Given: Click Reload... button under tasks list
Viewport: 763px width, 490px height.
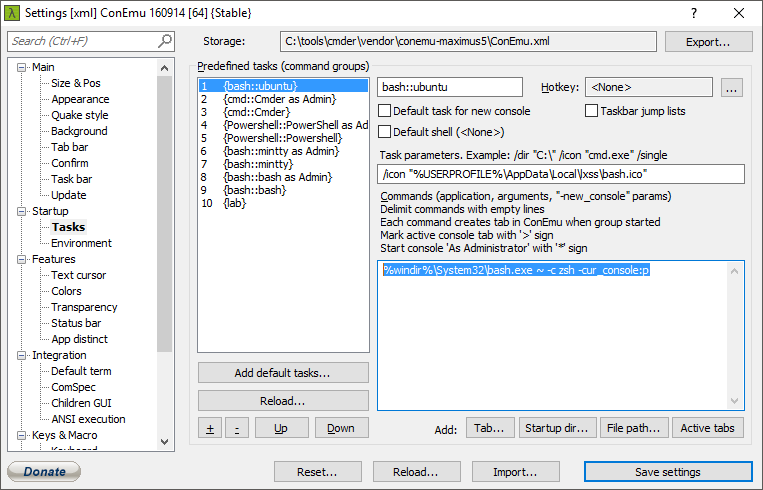Looking at the screenshot, I should pos(283,401).
